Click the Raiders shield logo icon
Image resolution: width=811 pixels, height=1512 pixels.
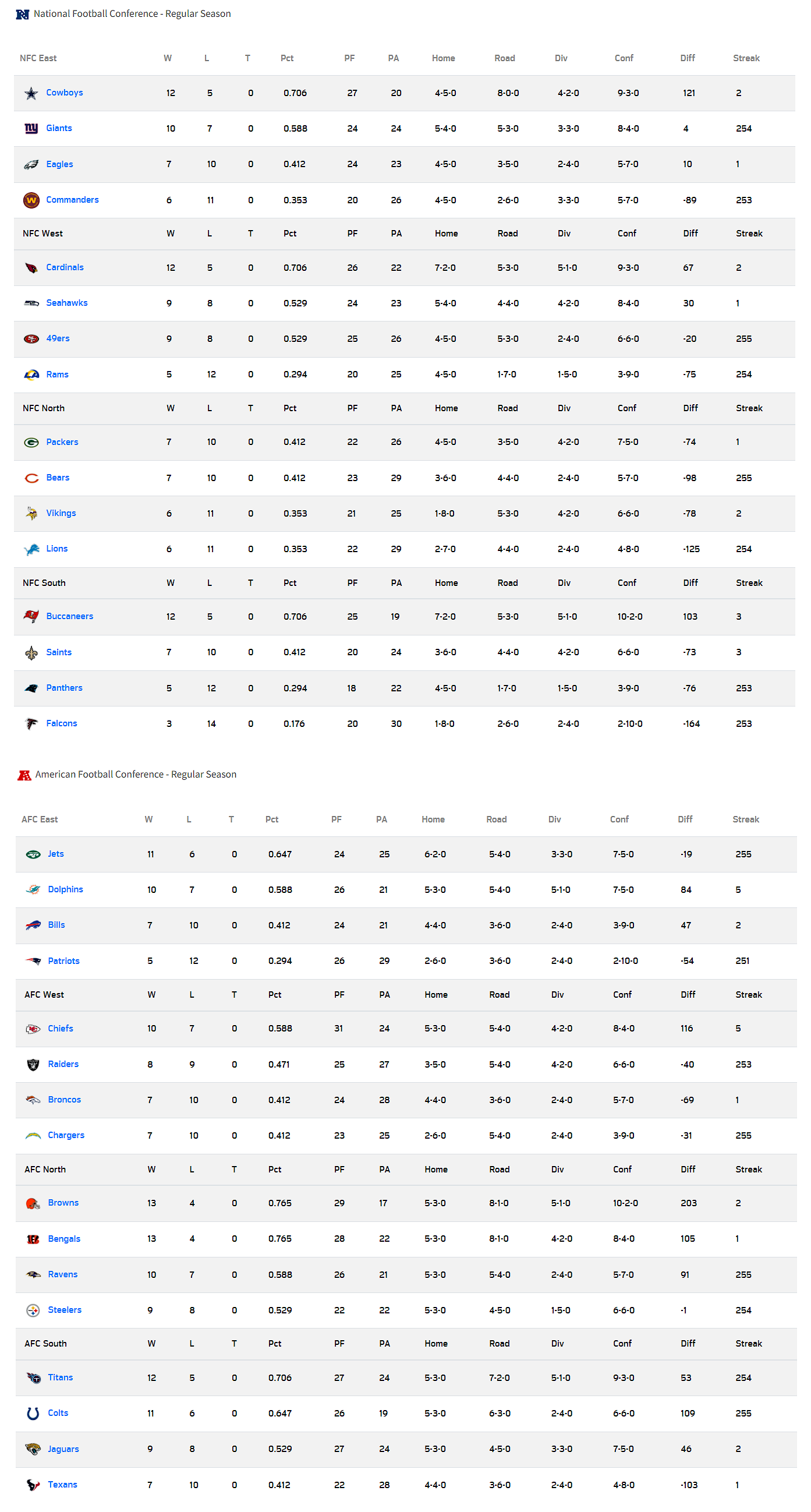coord(33,1065)
